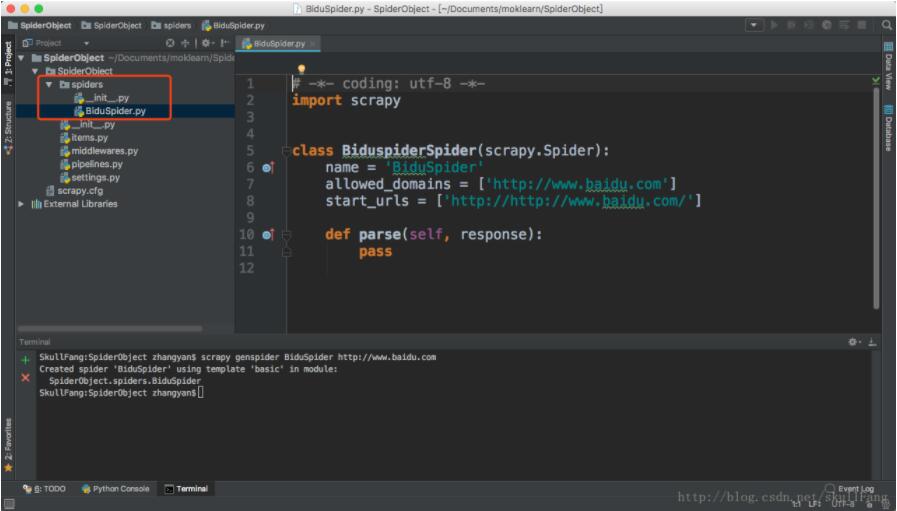Open the Structure side tab
The width and height of the screenshot is (897, 511).
(x=8, y=127)
